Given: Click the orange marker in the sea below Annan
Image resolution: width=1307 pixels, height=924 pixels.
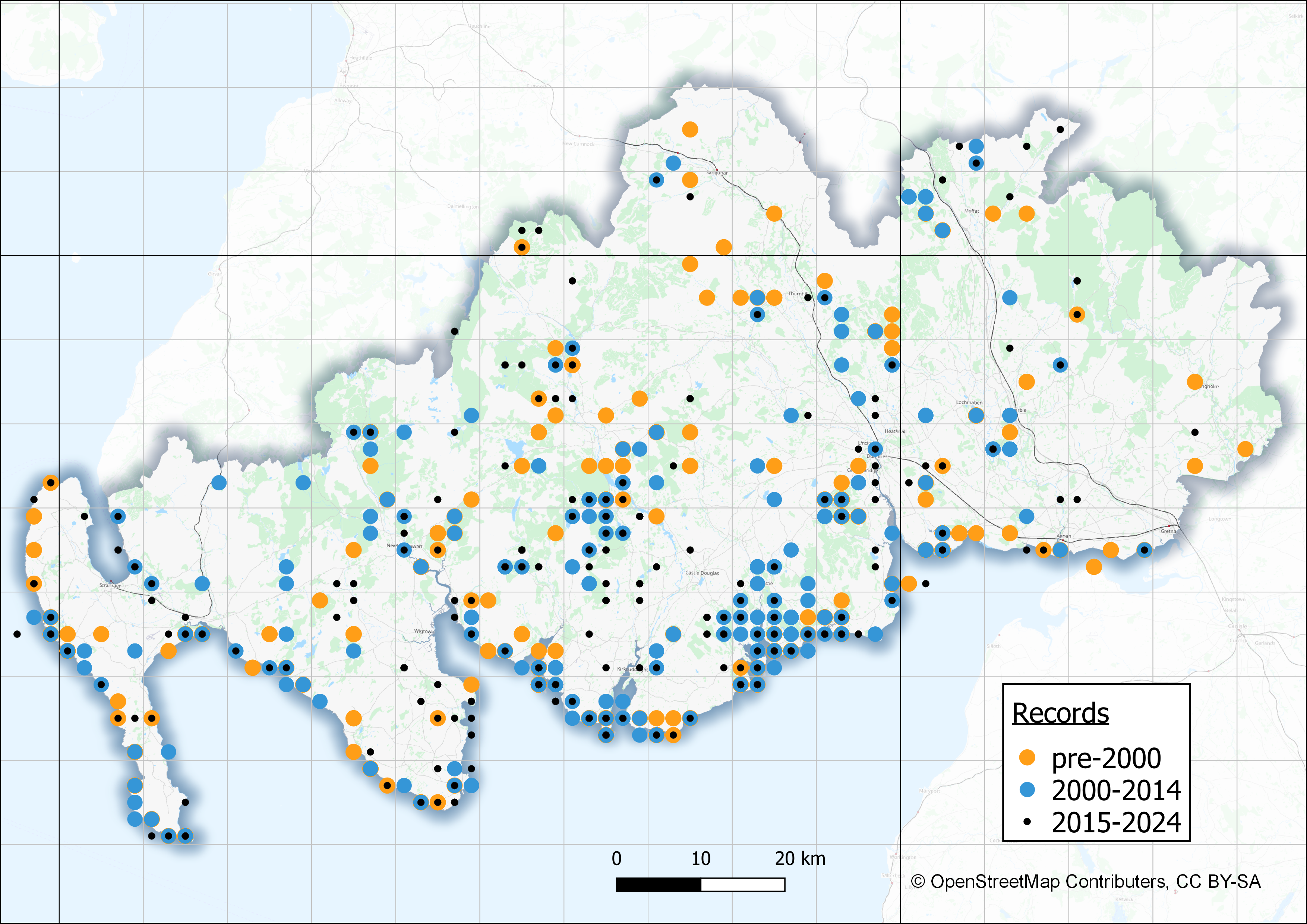Looking at the screenshot, I should [1093, 567].
